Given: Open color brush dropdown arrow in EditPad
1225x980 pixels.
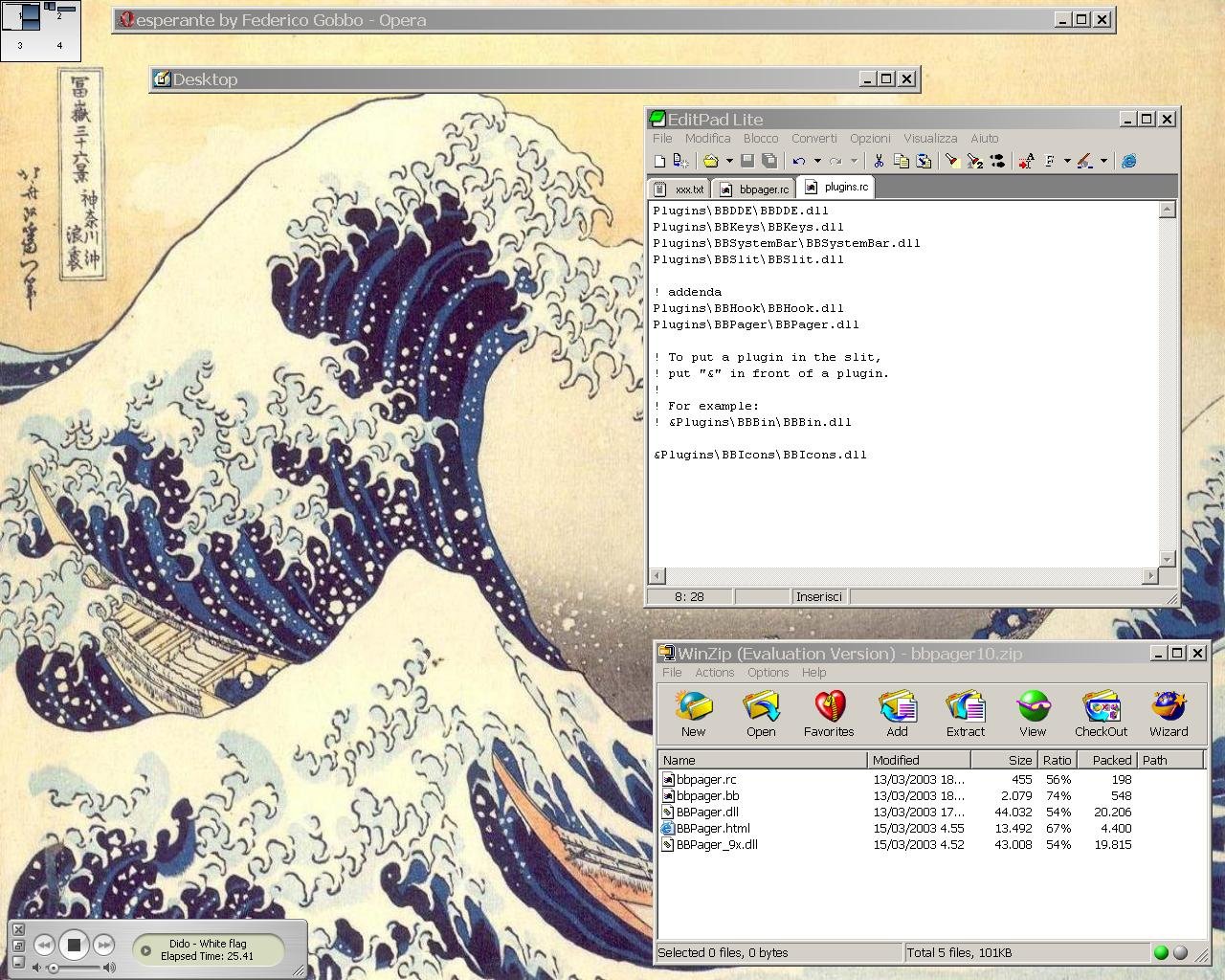Looking at the screenshot, I should (x=1103, y=162).
